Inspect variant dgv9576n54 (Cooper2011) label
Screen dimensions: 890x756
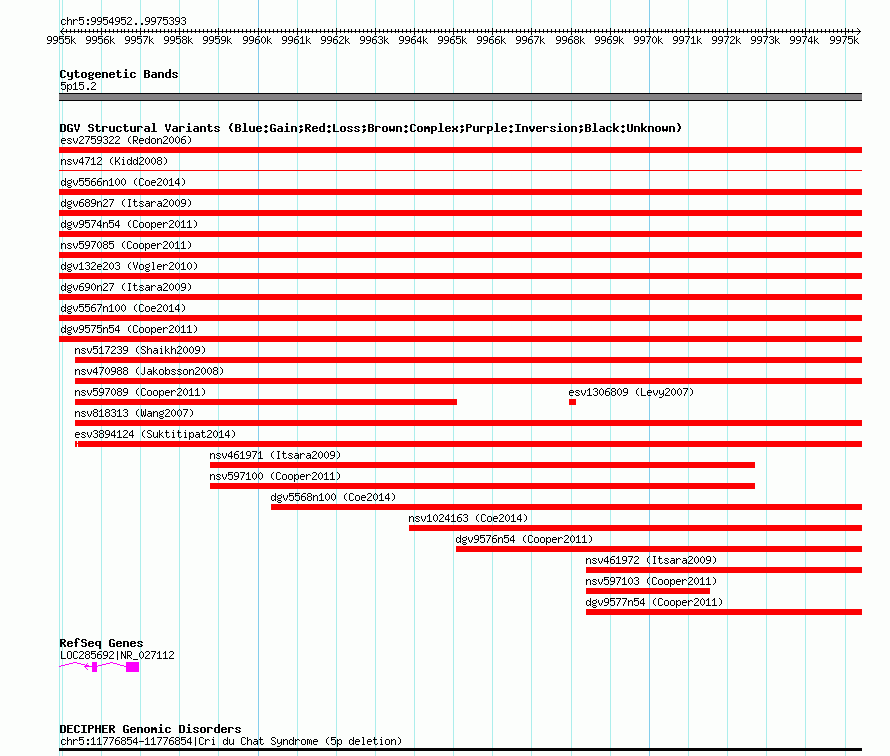pyautogui.click(x=524, y=539)
